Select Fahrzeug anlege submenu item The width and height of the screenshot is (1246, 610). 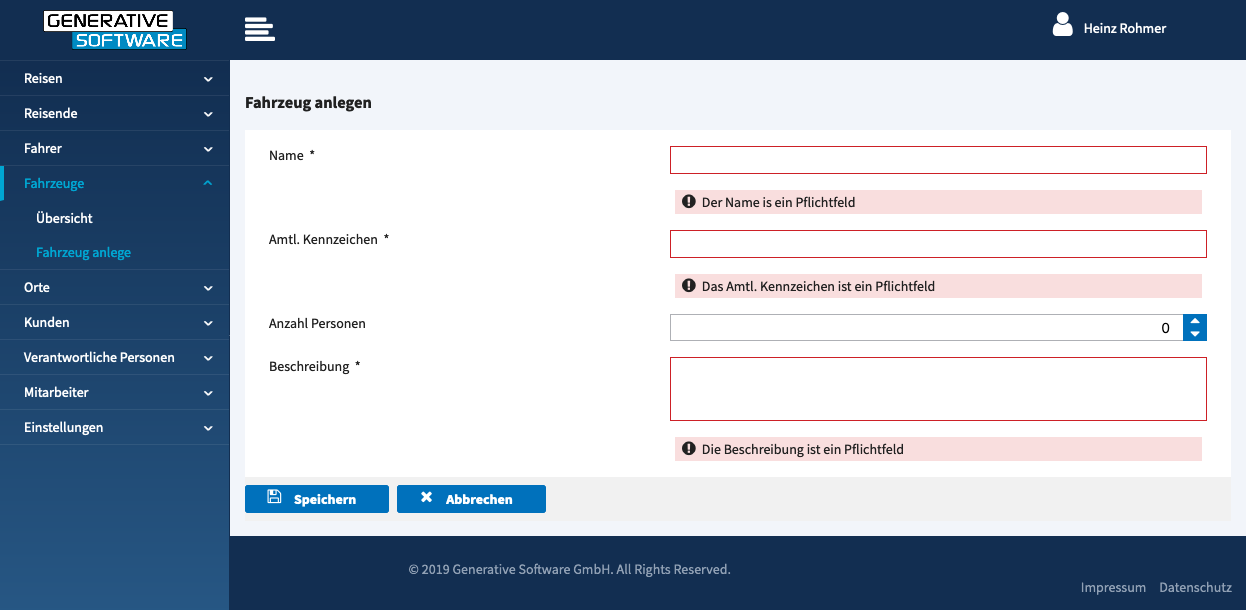pos(83,253)
